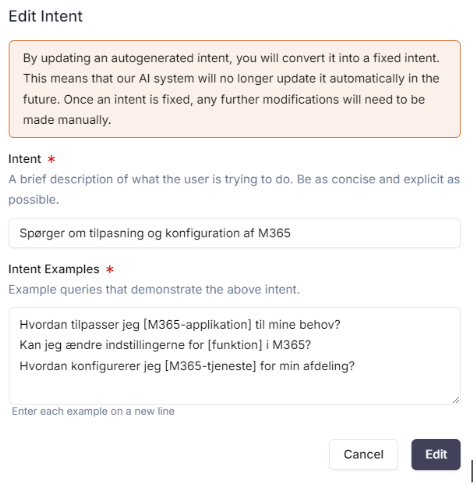Screen dimensions: 476x487
Task: Click the red asterisk beside Intent label
Action: click(51, 159)
